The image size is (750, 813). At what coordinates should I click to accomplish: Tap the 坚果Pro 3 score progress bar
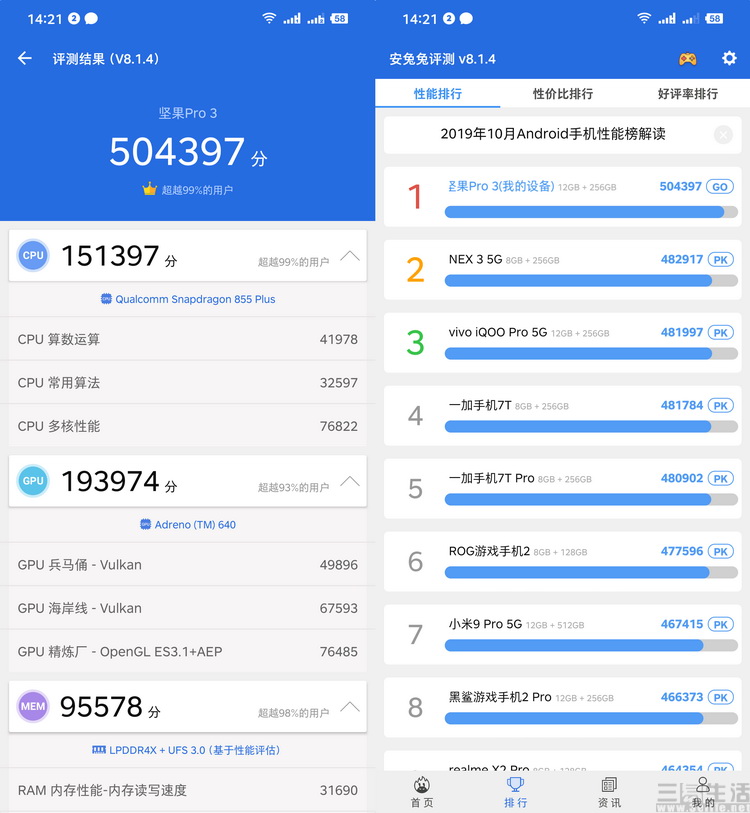coord(591,212)
